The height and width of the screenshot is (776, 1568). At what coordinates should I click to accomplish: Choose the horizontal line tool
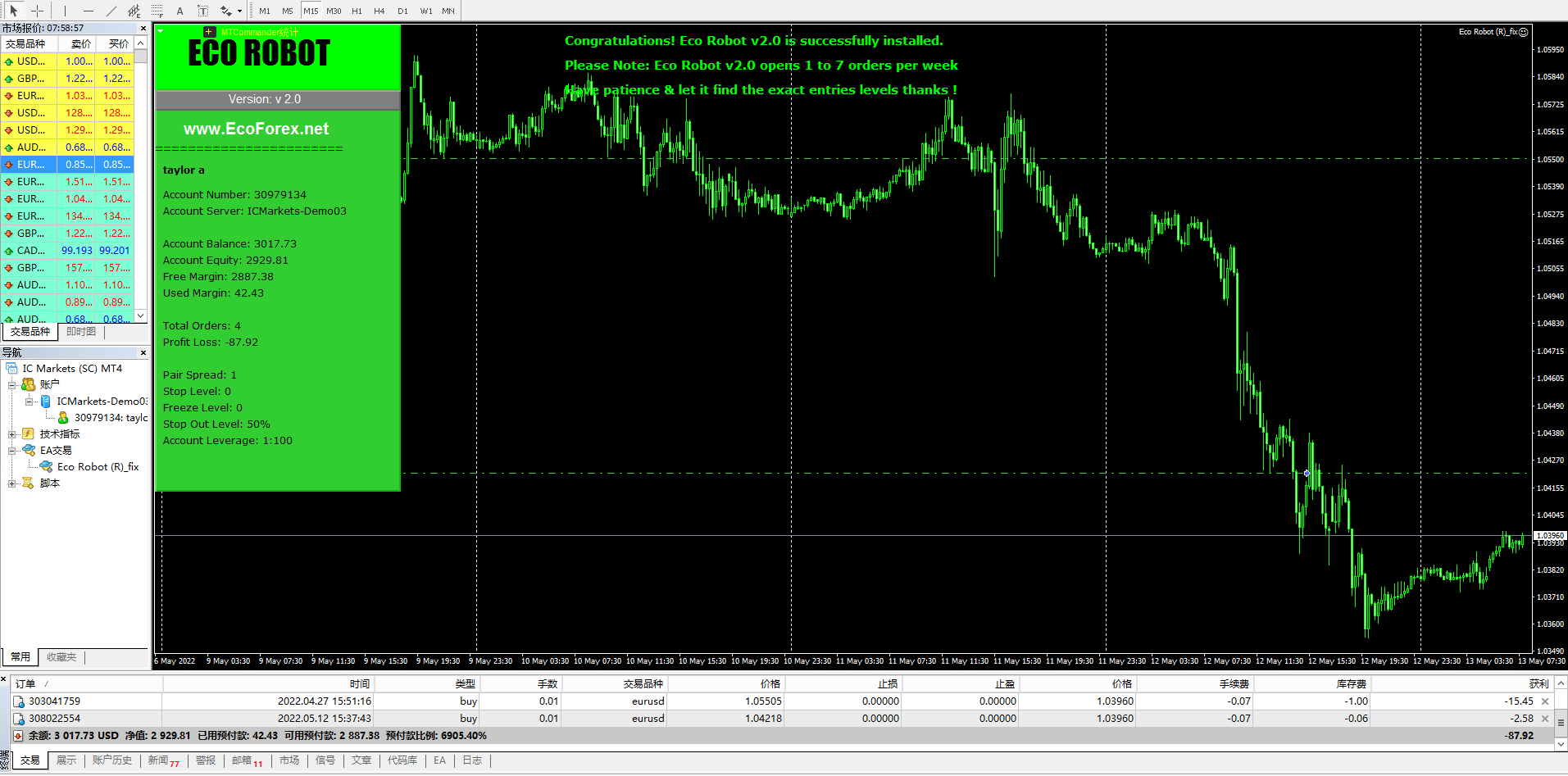click(x=88, y=11)
